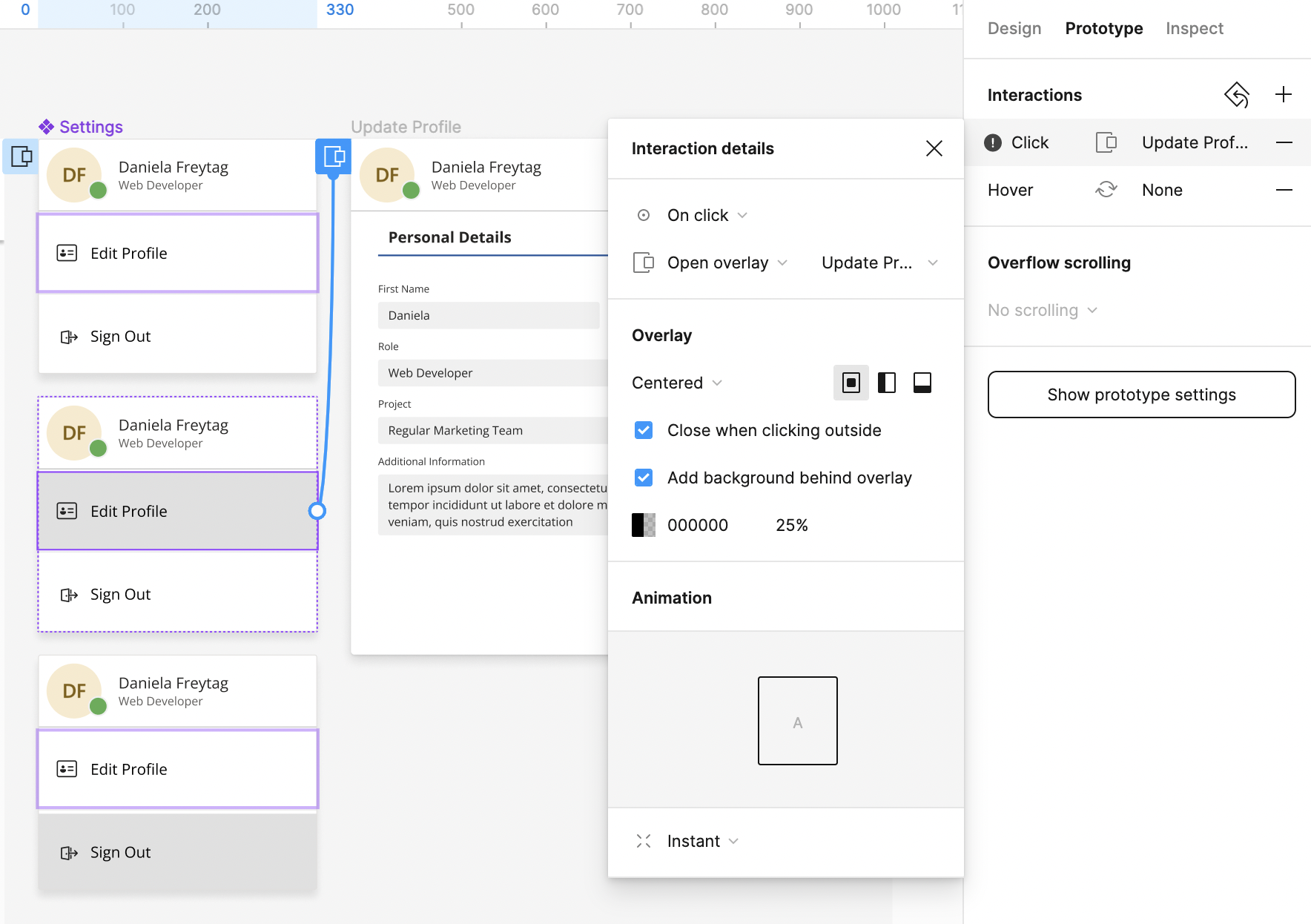The image size is (1311, 924).
Task: Switch to the Design tab
Action: coord(1014,28)
